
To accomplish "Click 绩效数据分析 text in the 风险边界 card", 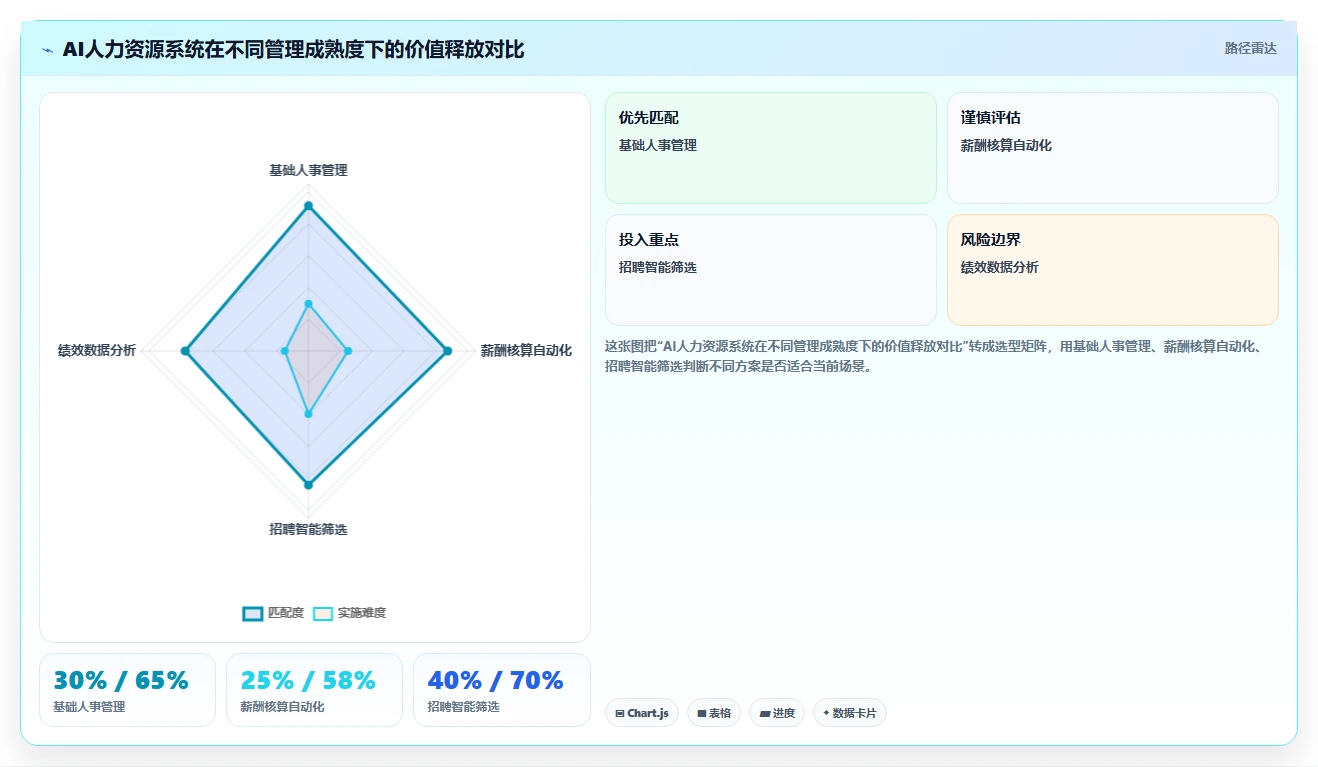I will coord(1000,267).
